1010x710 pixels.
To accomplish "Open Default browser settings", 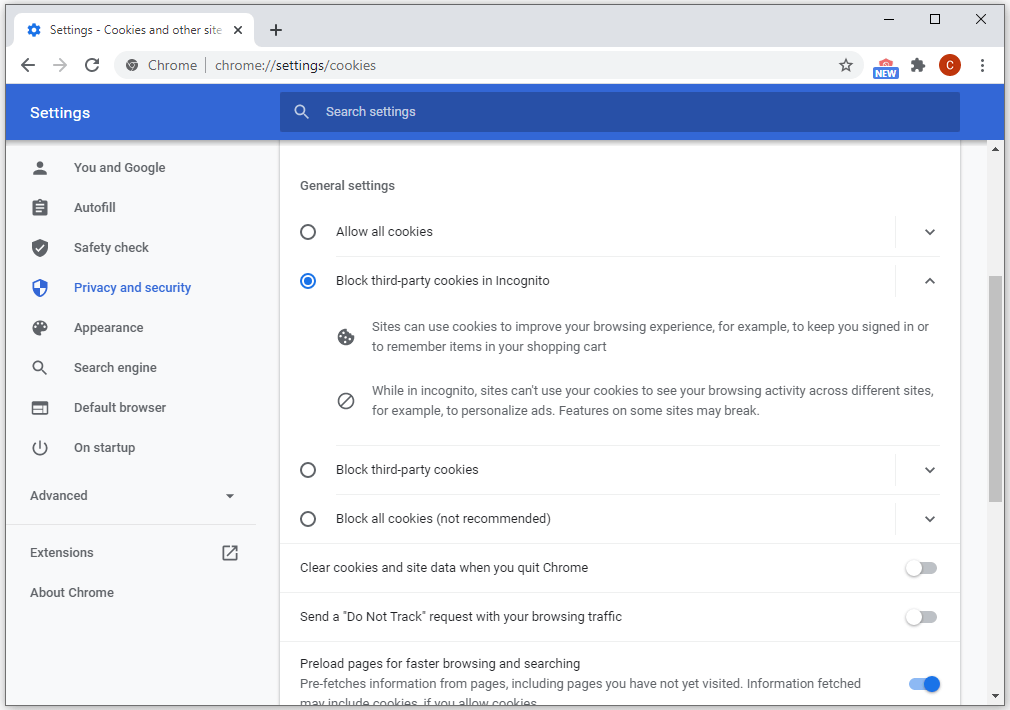I will [120, 407].
